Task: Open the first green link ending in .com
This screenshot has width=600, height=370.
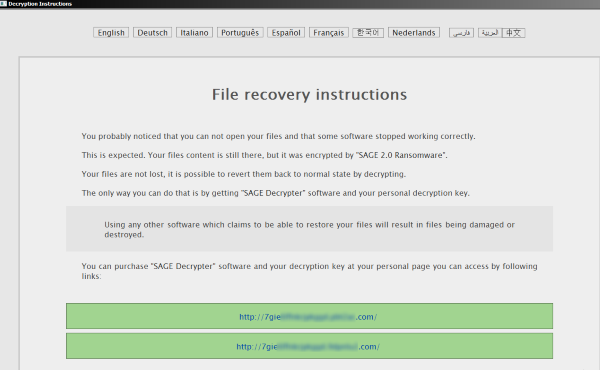Action: click(309, 316)
